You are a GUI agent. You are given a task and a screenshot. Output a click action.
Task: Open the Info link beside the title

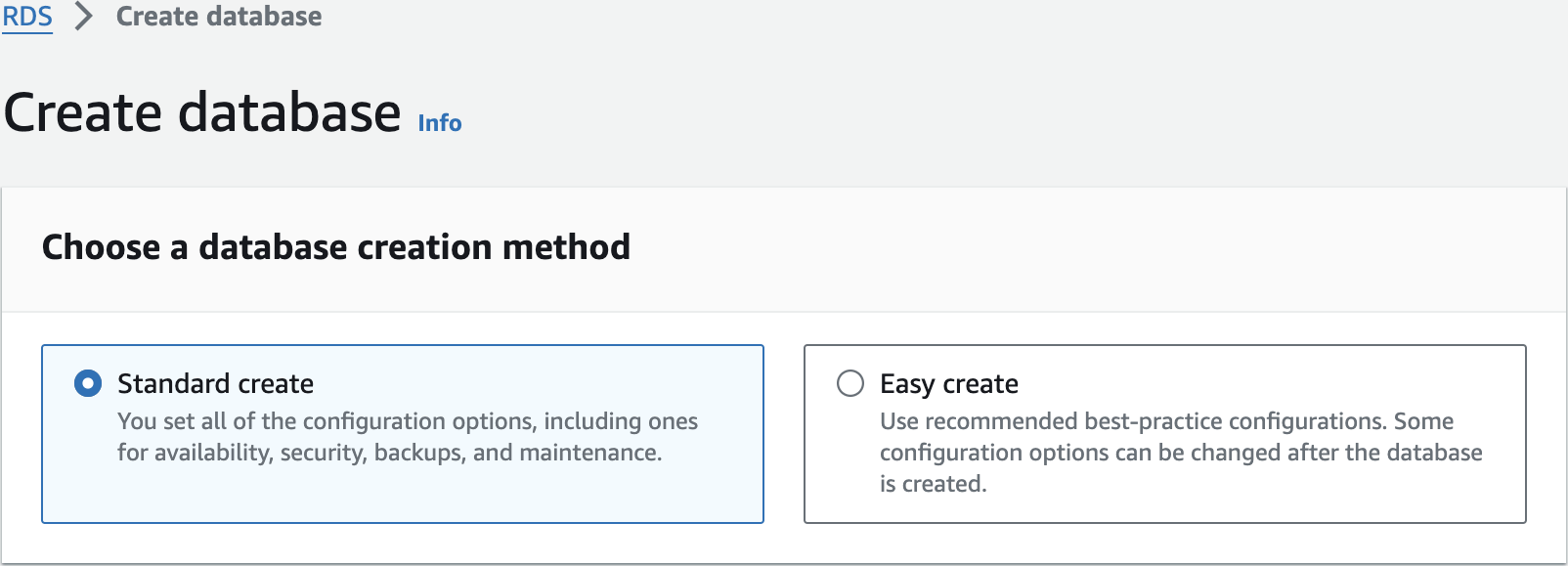point(439,123)
